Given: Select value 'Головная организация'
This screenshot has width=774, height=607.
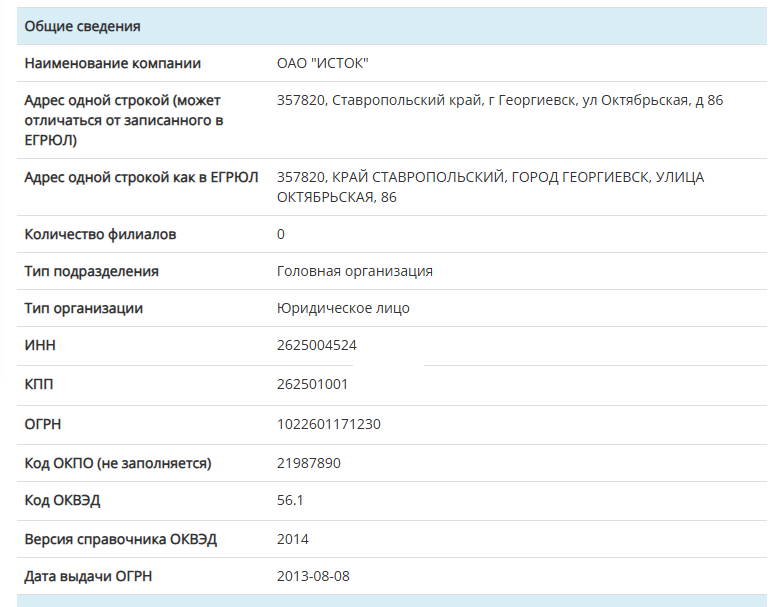Looking at the screenshot, I should 355,271.
